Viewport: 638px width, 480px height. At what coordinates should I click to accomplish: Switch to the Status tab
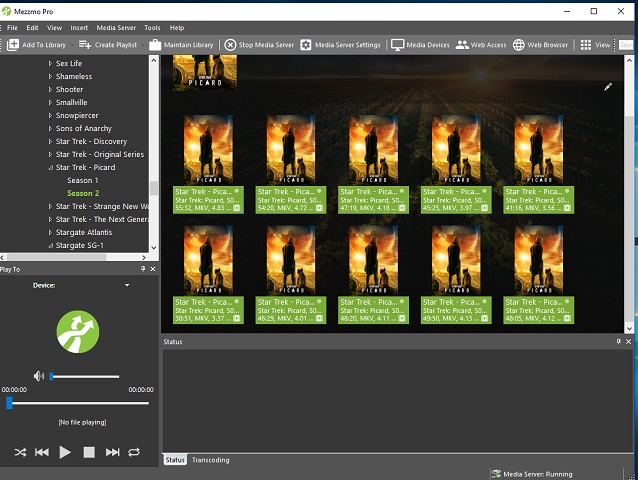pyautogui.click(x=175, y=460)
